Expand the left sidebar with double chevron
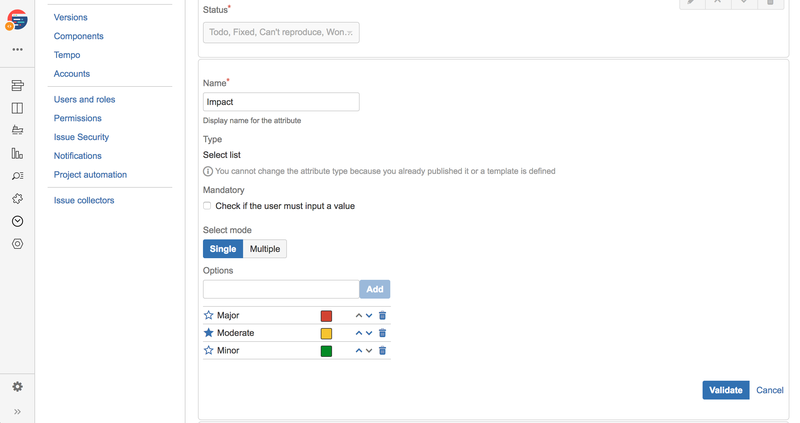The width and height of the screenshot is (800, 423). click(x=17, y=411)
